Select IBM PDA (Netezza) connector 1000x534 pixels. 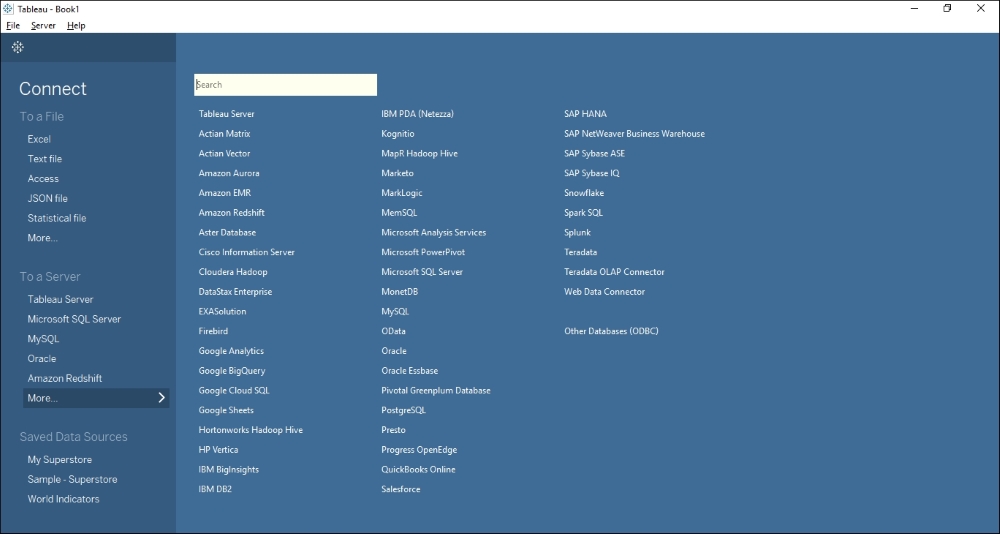(418, 114)
